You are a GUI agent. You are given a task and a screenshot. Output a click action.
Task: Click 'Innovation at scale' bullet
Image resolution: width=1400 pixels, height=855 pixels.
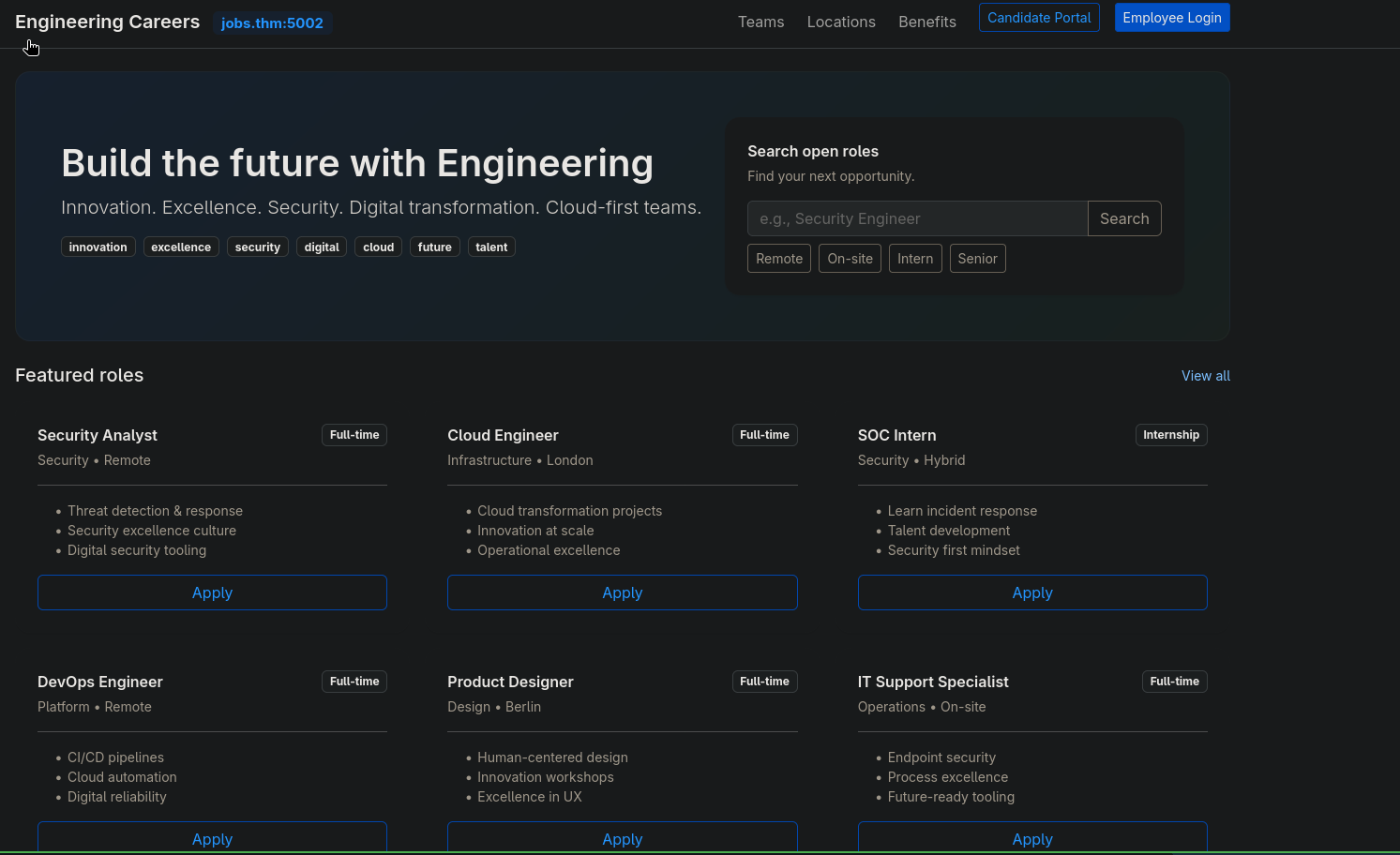tap(535, 531)
